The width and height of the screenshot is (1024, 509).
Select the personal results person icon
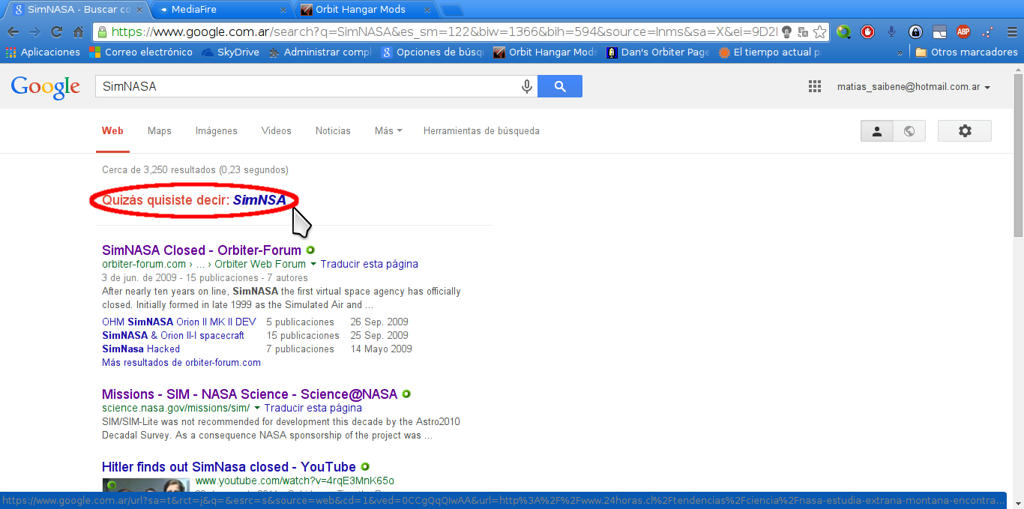[877, 131]
